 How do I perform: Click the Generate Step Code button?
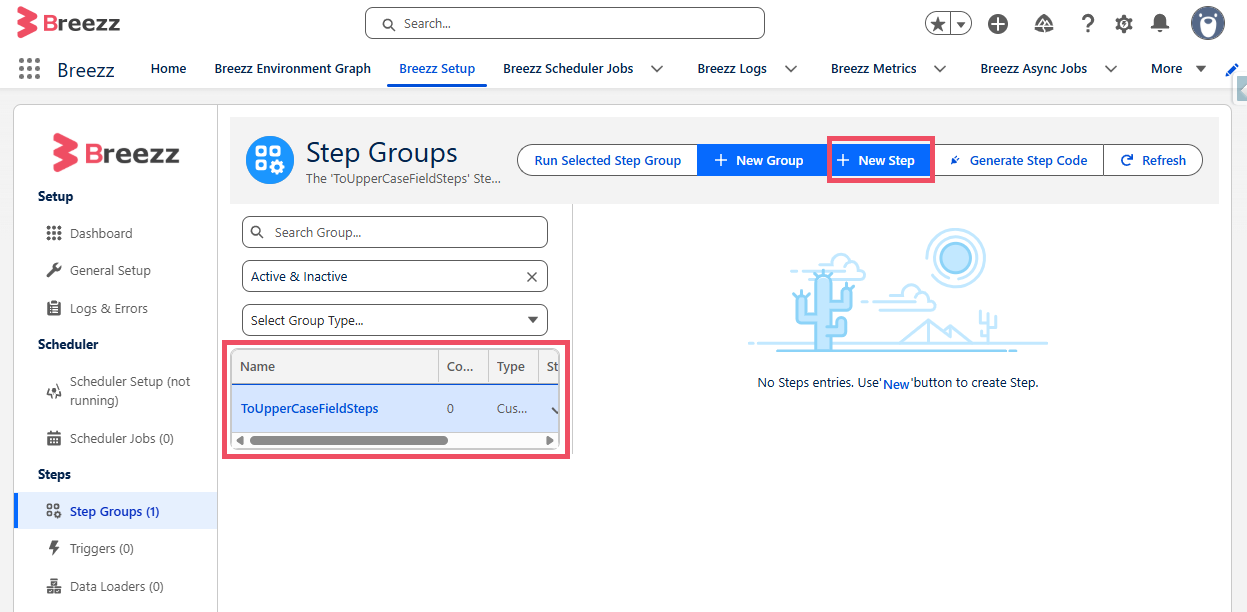tap(1019, 160)
